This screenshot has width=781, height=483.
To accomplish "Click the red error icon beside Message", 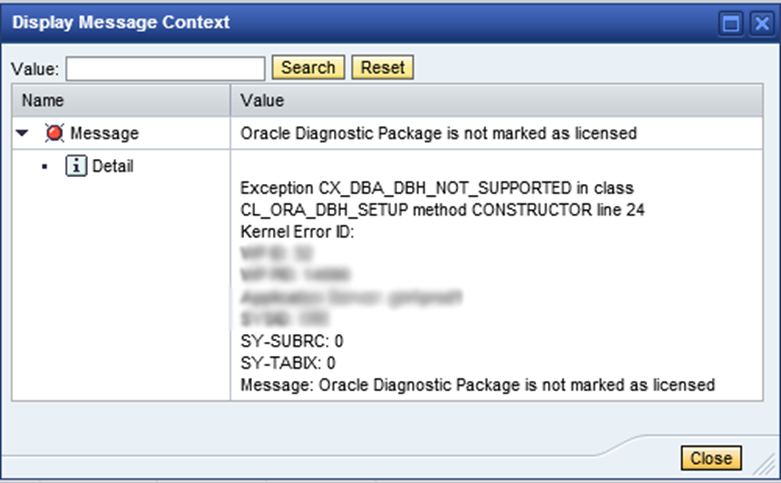I will [x=54, y=133].
